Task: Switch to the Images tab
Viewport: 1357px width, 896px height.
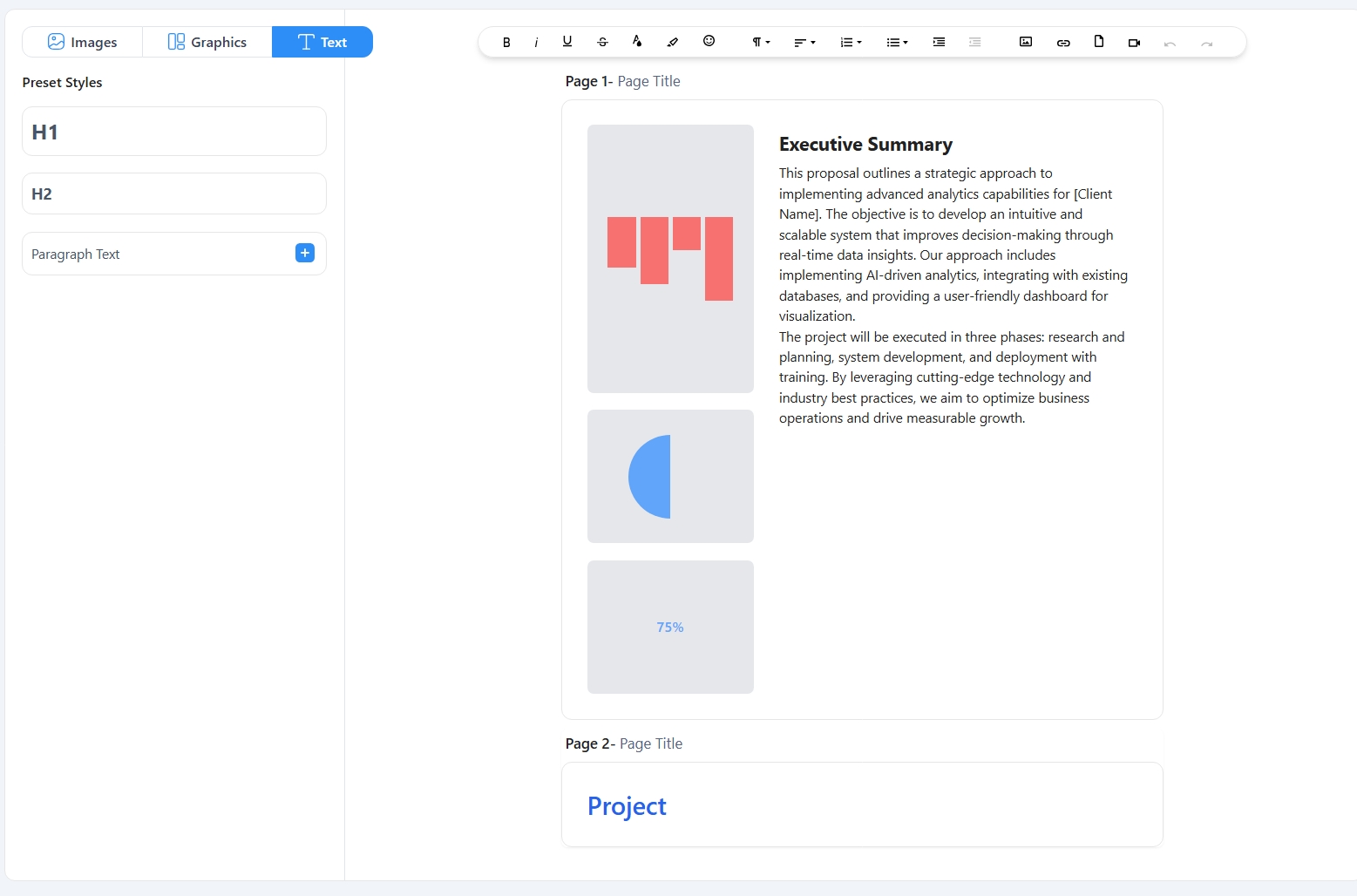Action: (x=83, y=42)
